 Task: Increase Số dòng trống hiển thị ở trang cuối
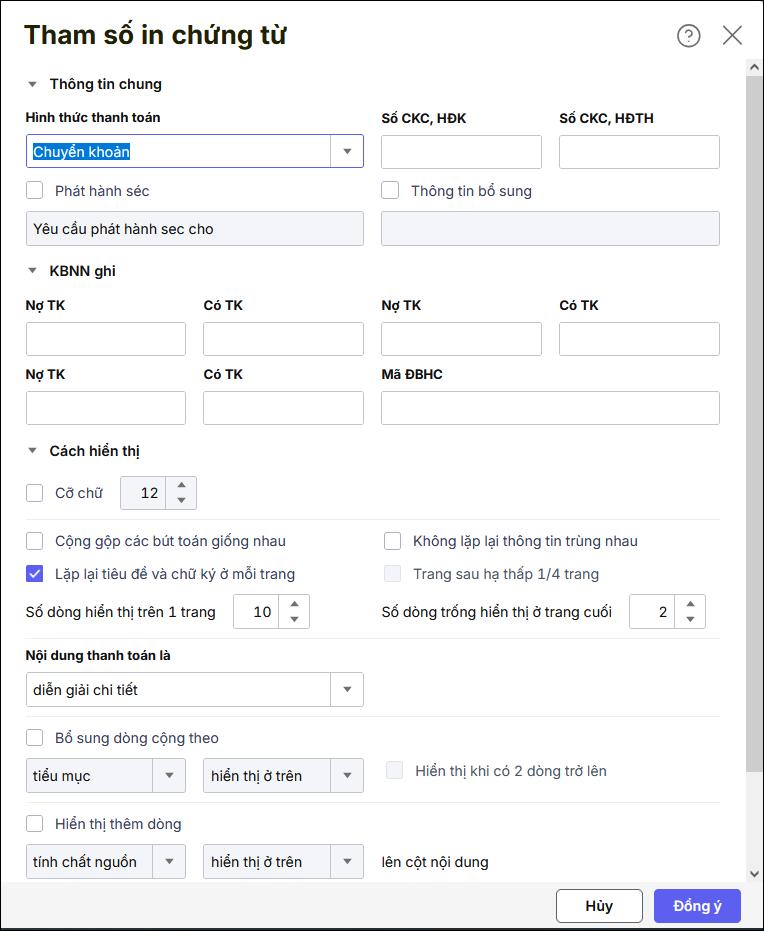[x=690, y=604]
